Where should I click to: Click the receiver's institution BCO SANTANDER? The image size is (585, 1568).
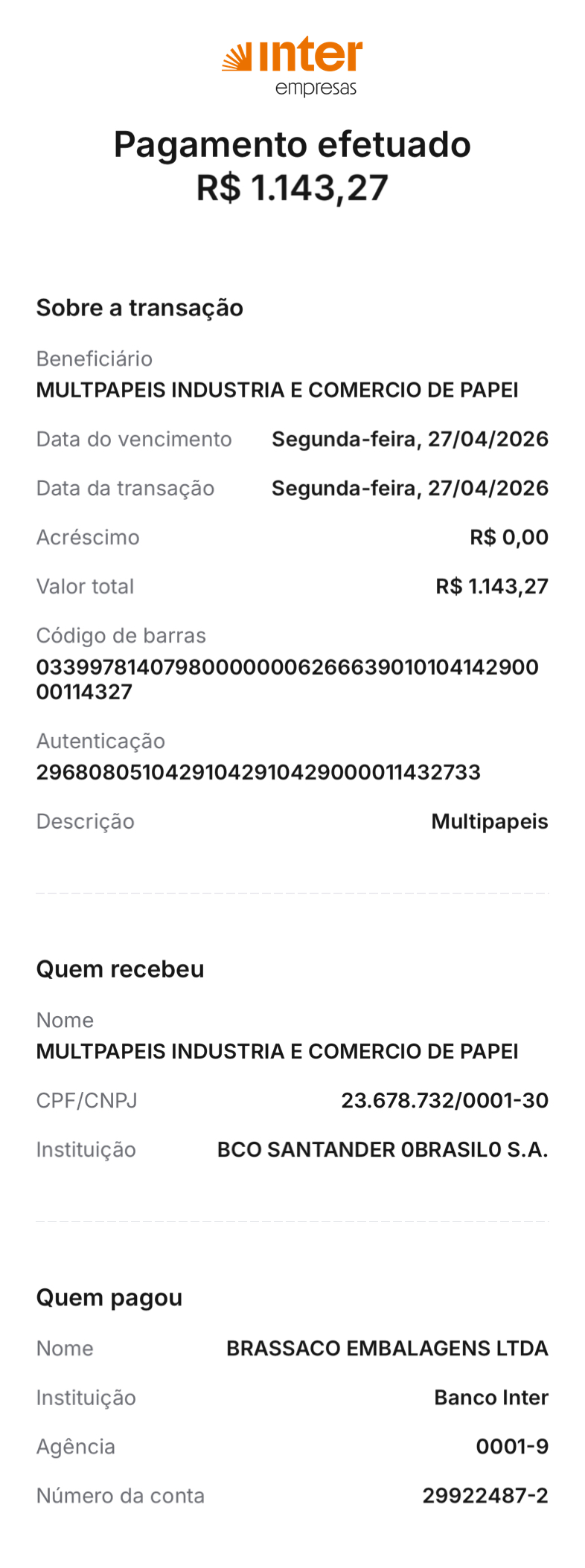tap(383, 1149)
